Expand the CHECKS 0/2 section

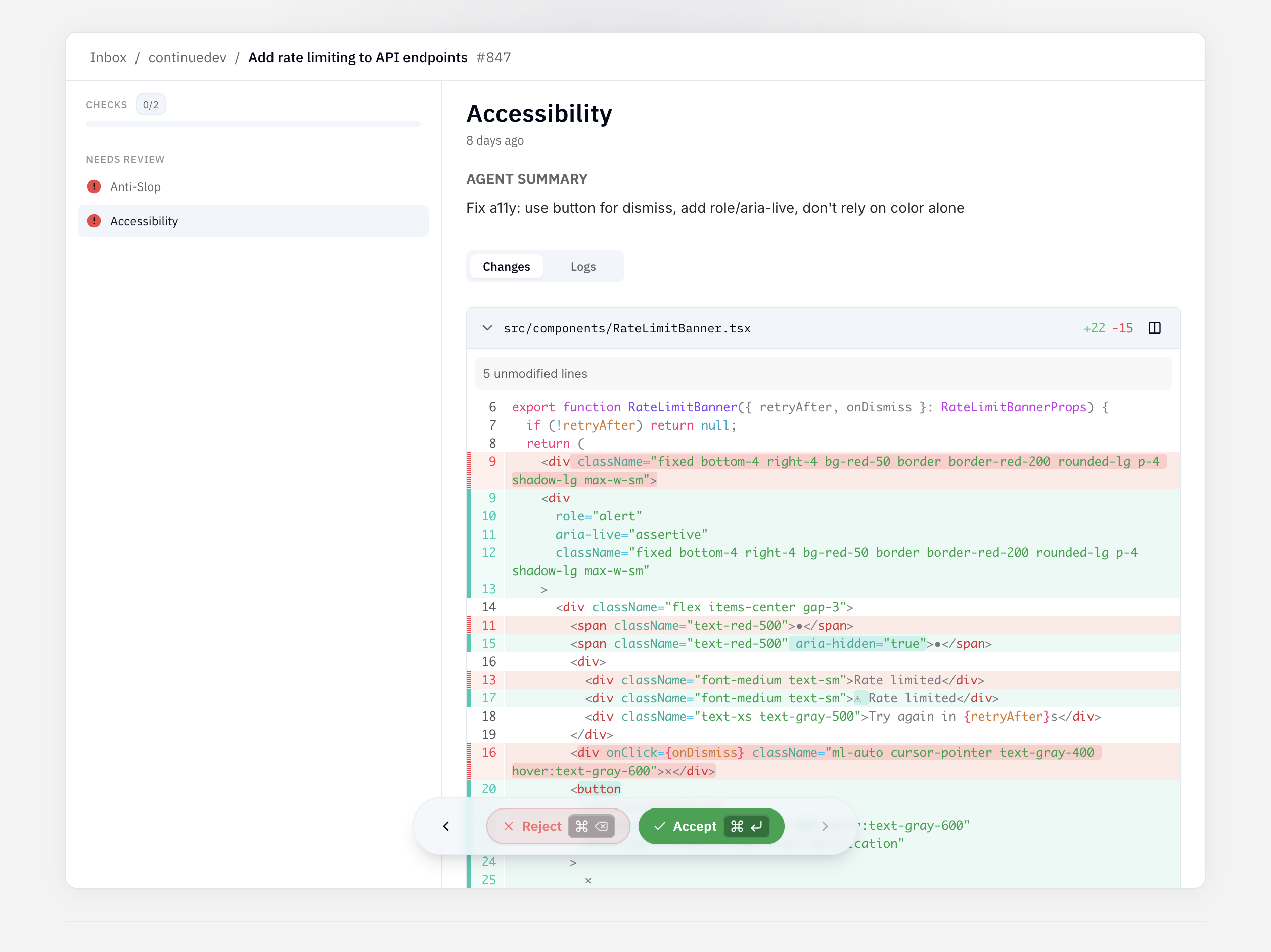[151, 104]
